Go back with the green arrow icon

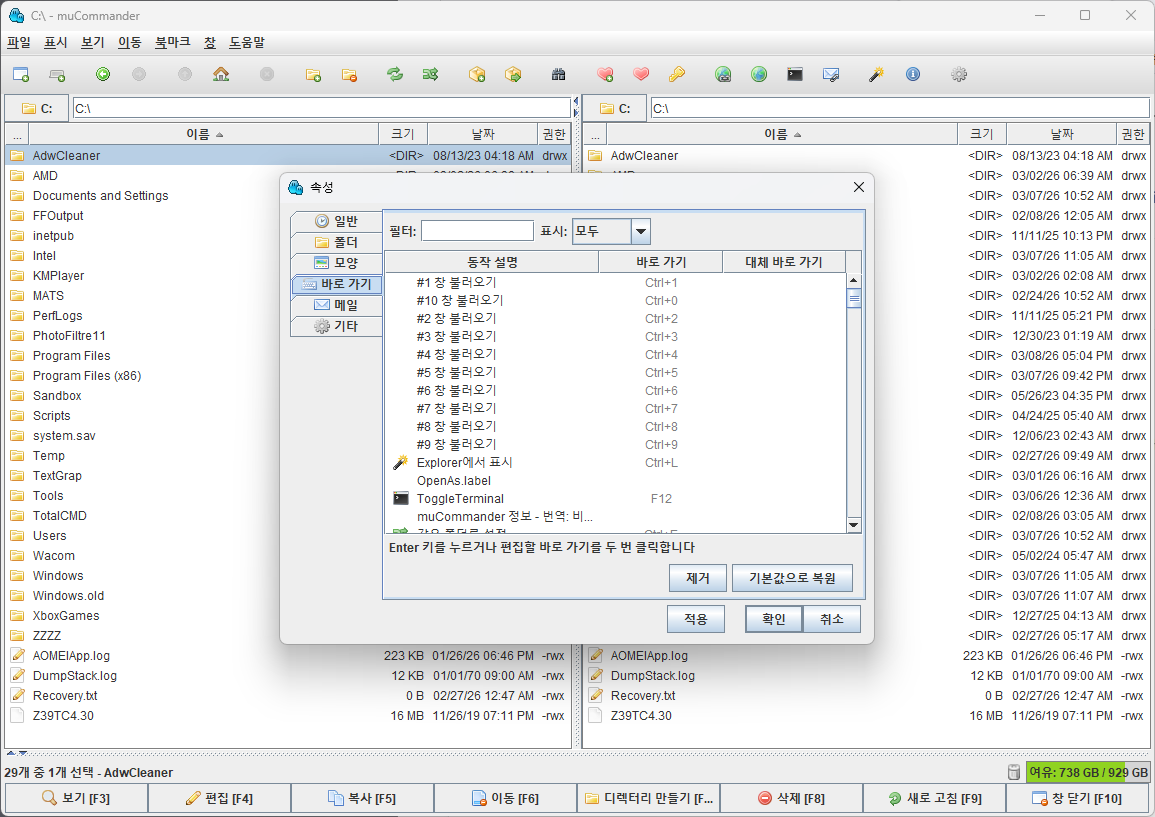point(103,74)
